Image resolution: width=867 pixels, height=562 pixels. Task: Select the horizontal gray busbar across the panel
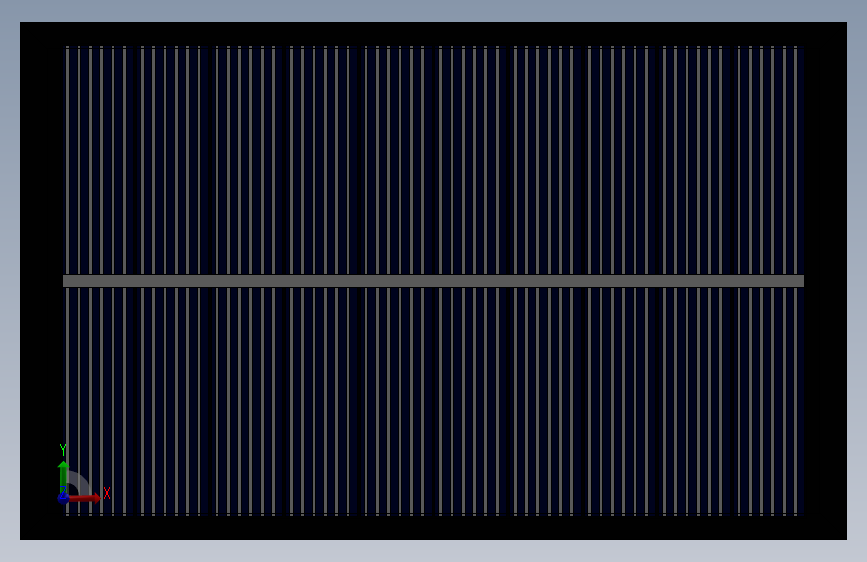pyautogui.click(x=434, y=281)
